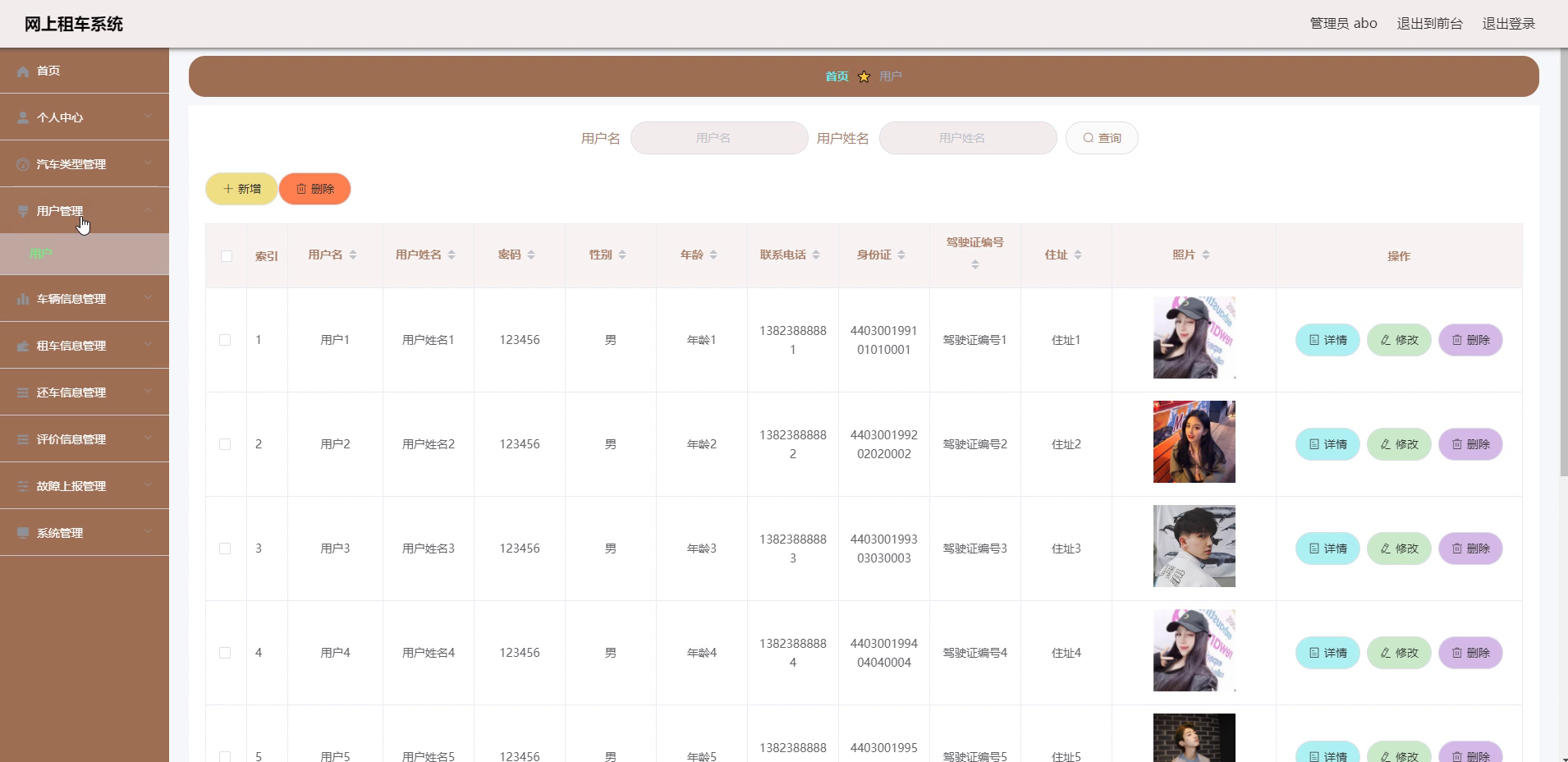Screen dimensions: 1568x762
Task: Sort table by 用户姓名 column arrows
Action: 452,255
